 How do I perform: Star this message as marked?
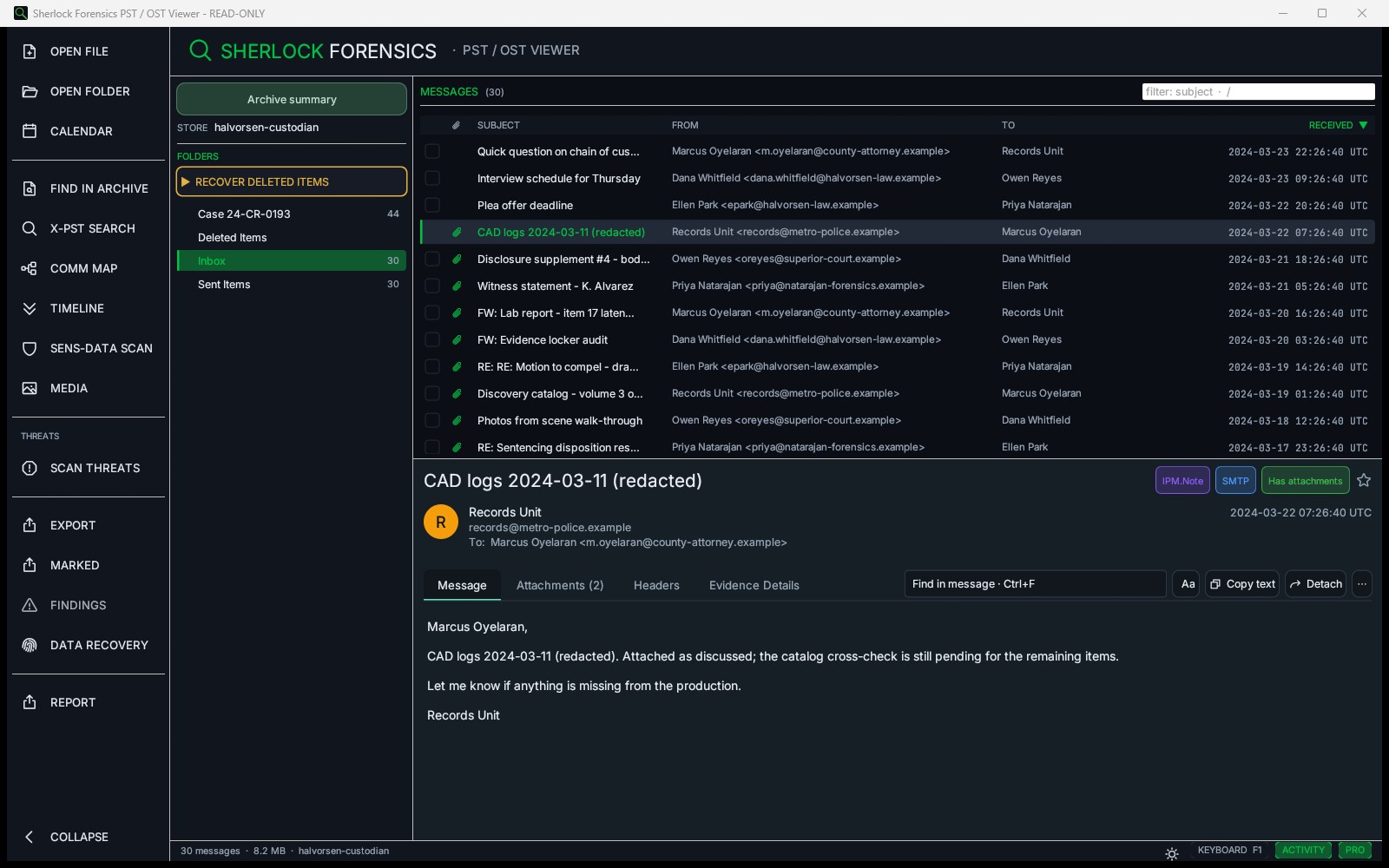tap(1364, 480)
